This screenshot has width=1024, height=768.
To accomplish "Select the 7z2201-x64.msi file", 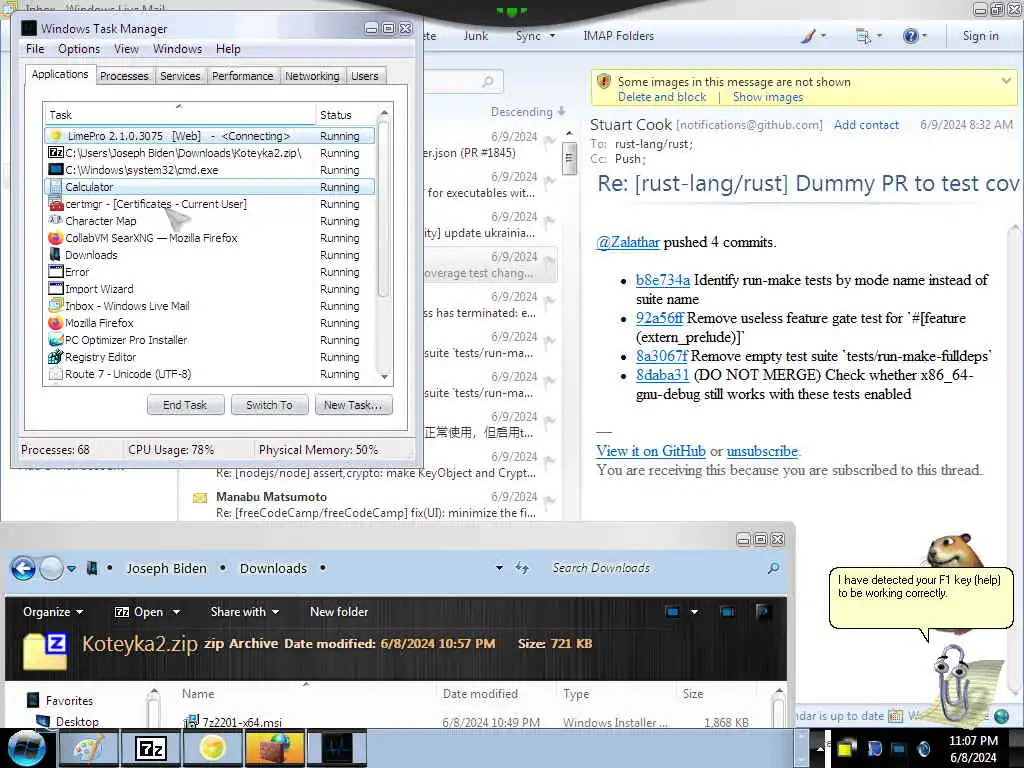I will (x=242, y=722).
